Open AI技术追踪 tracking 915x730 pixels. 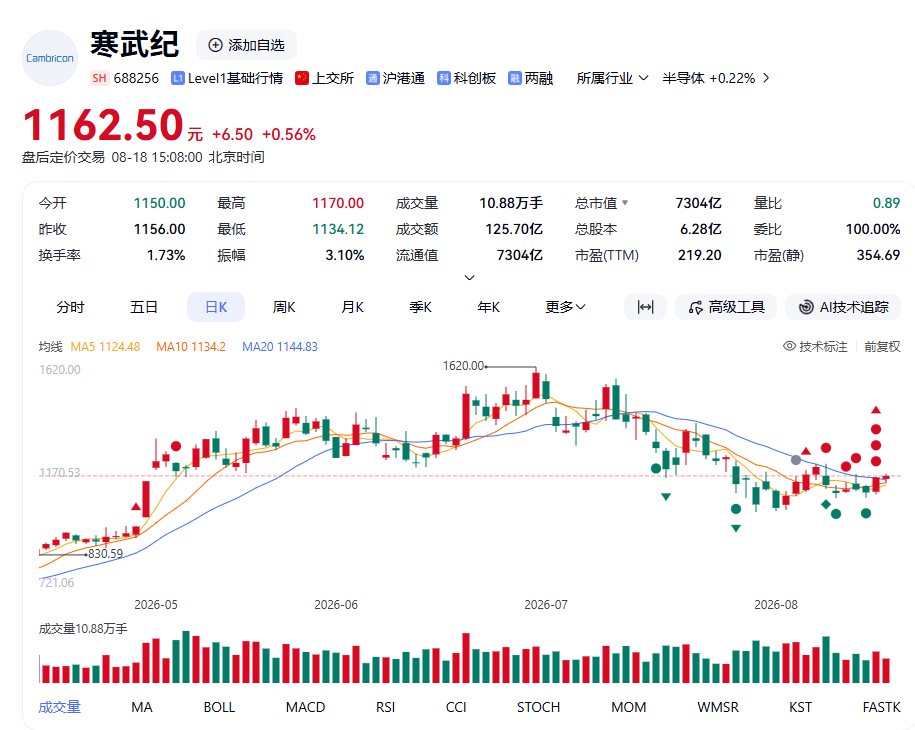[x=843, y=307]
